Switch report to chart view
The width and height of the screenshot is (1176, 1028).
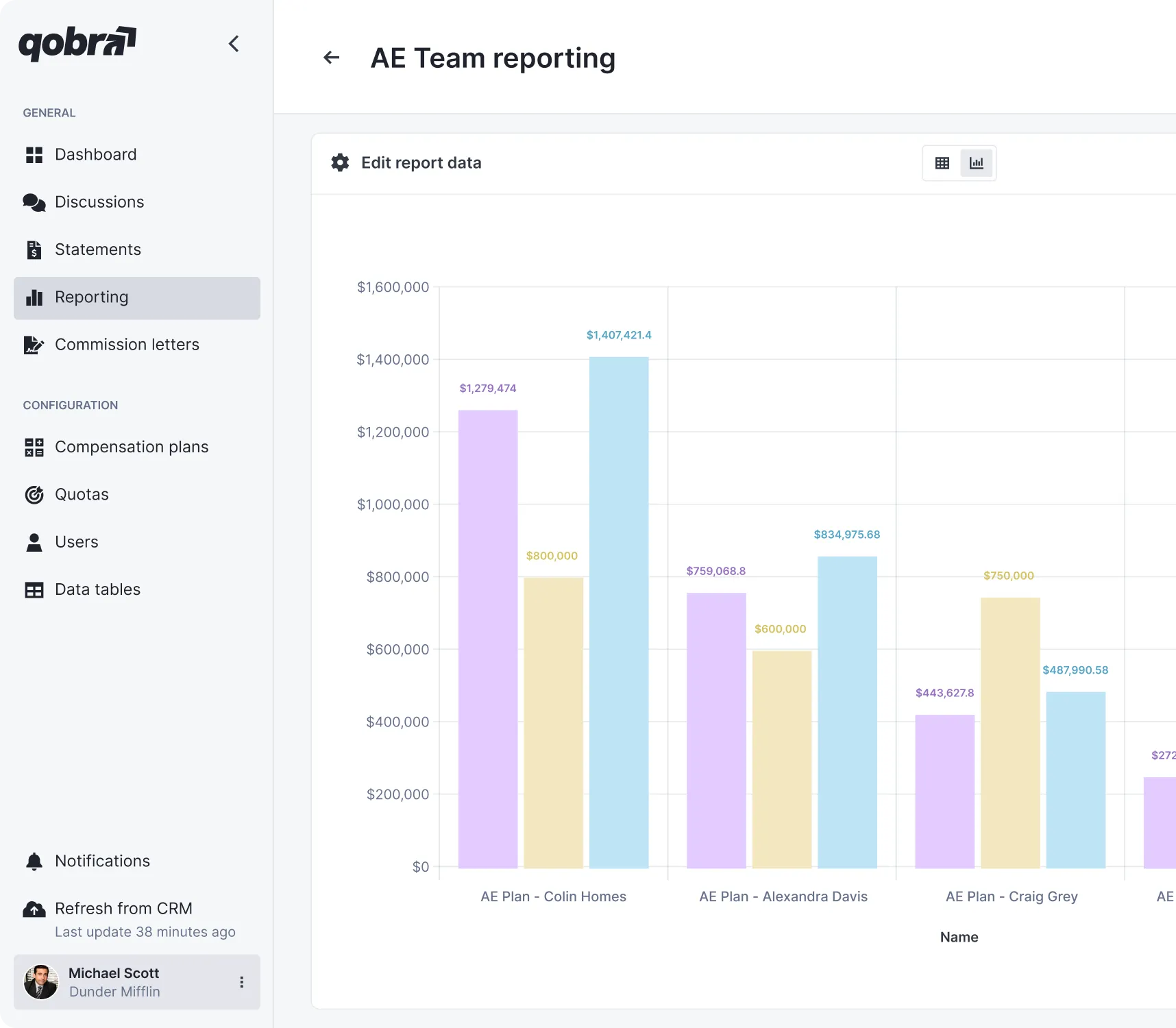point(976,162)
